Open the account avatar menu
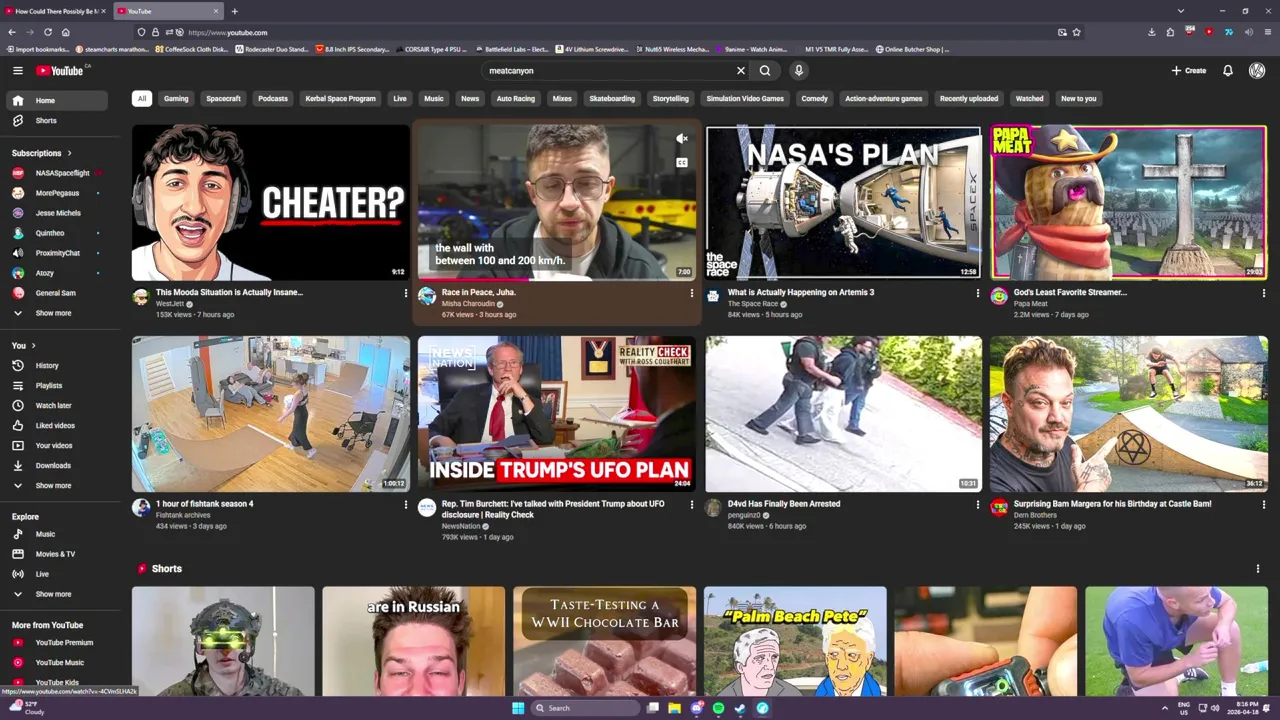 [x=1257, y=70]
